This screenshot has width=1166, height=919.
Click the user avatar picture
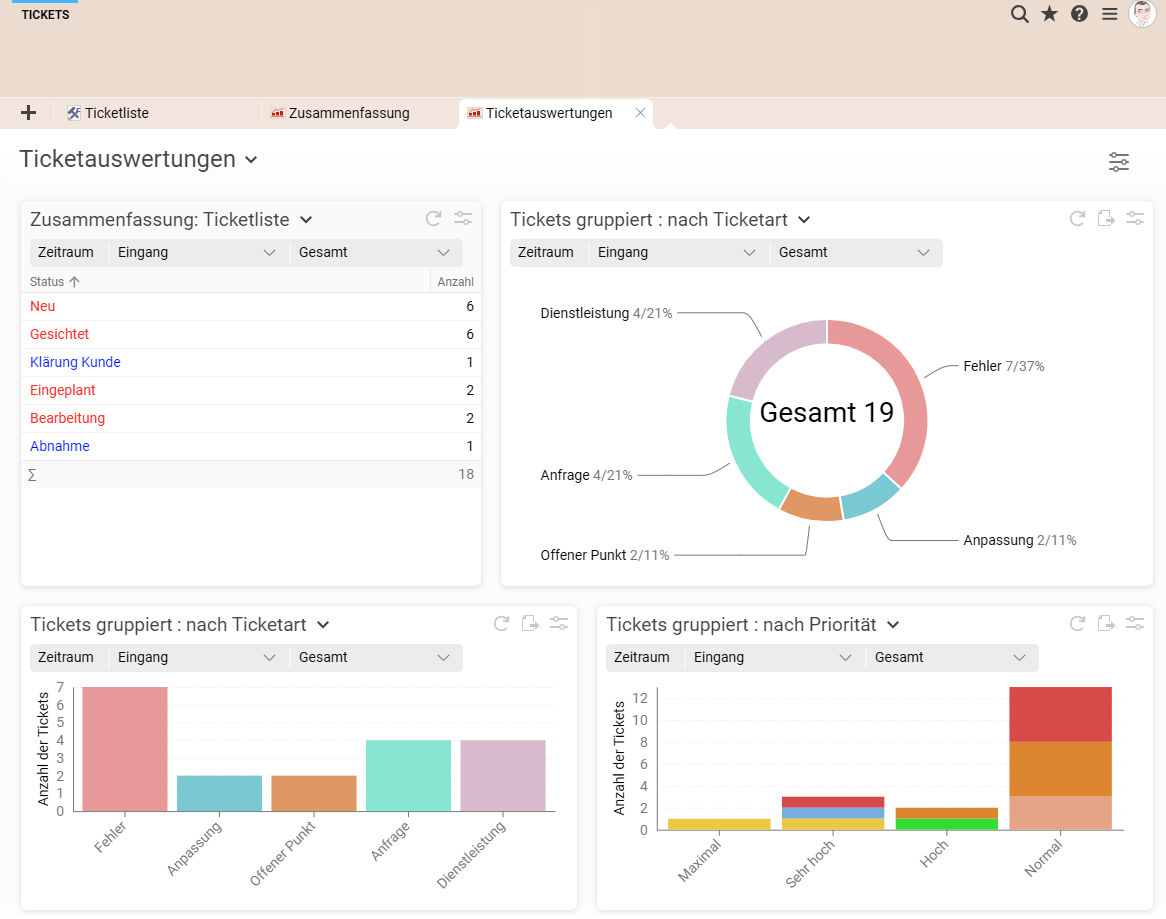click(1142, 14)
